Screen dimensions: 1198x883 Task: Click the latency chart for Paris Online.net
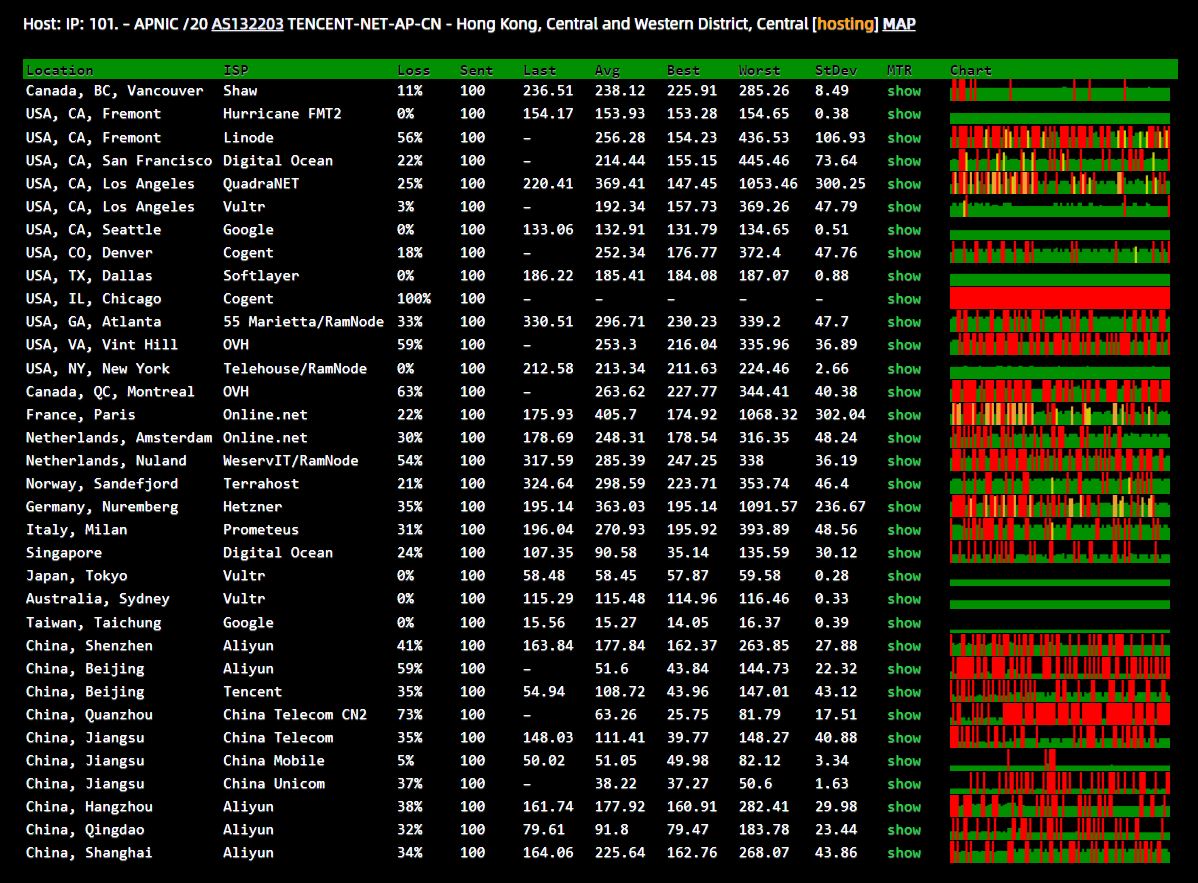point(1060,414)
